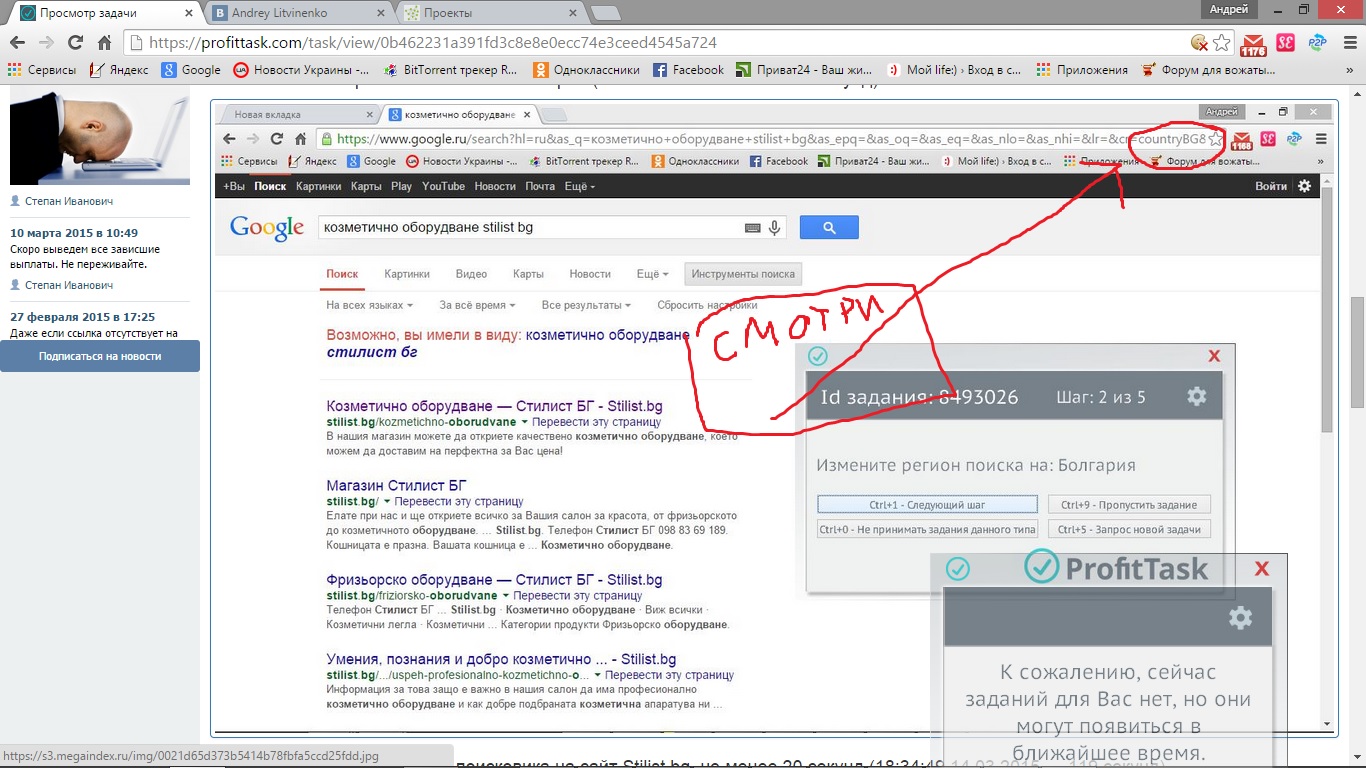
Task: Open the blocked-cookies icon in the address bar
Action: tap(1199, 43)
